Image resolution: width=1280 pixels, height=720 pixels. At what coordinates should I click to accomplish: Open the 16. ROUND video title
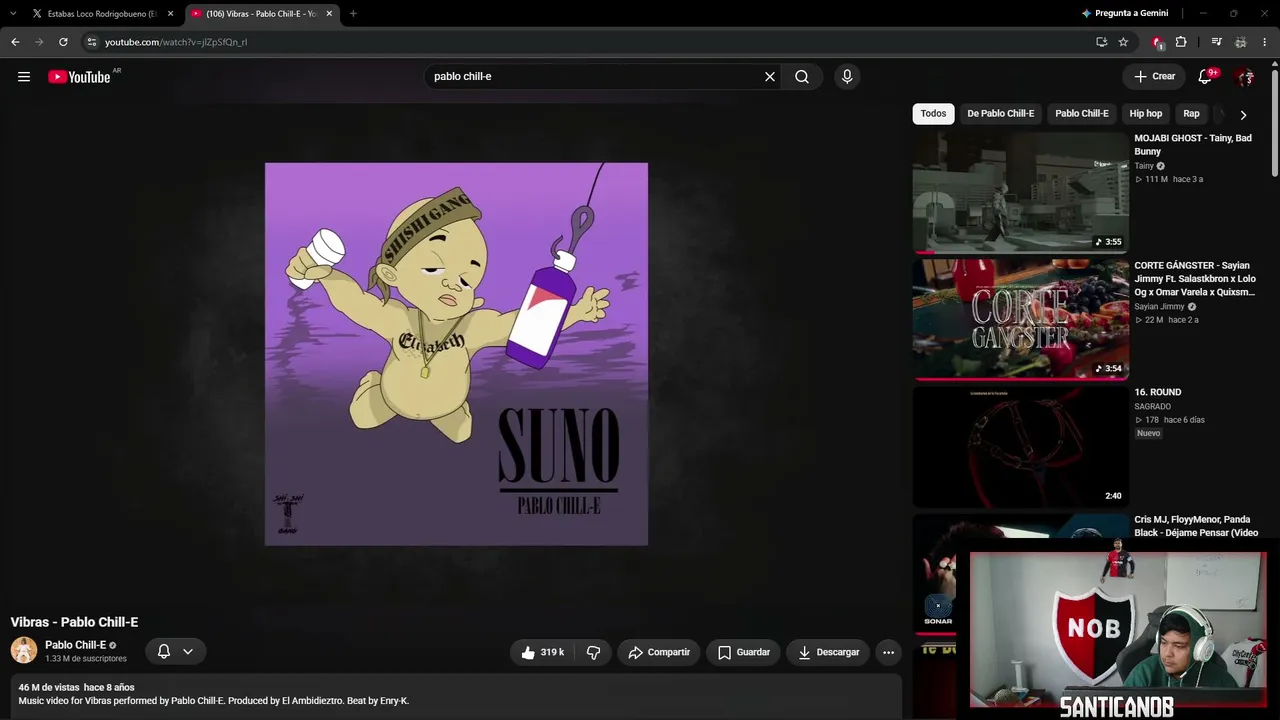click(1158, 392)
